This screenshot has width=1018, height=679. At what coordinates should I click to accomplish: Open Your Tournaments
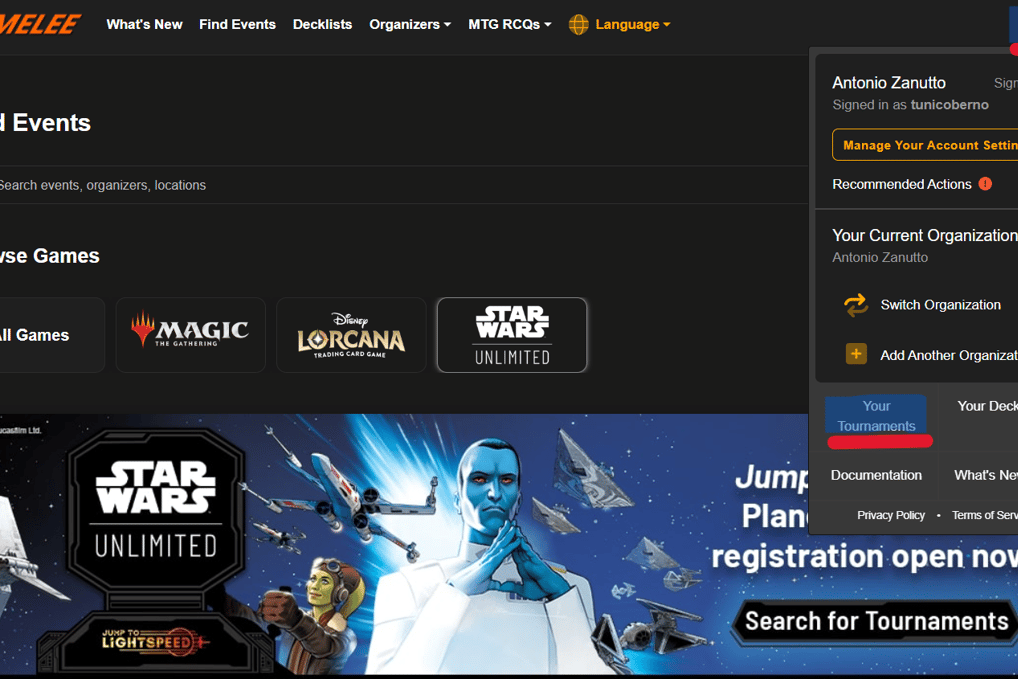[x=876, y=416]
